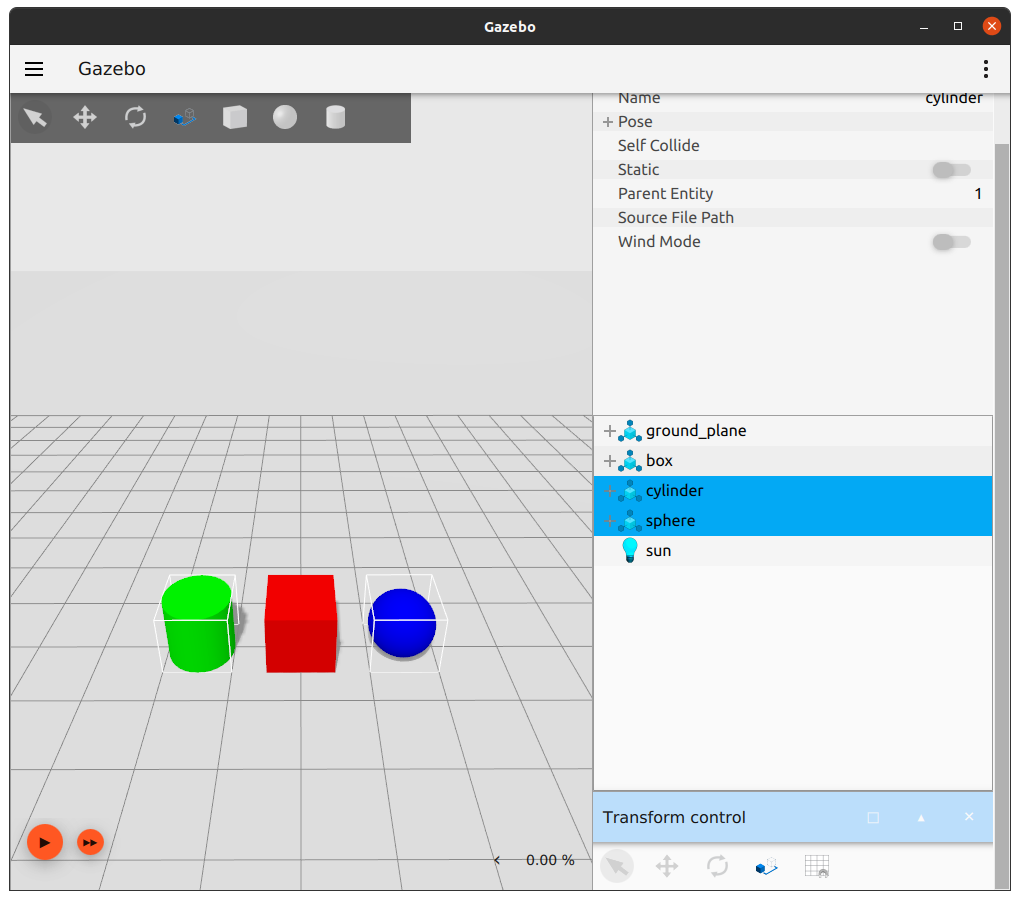Activate translate mode in top toolbar
Viewport: 1020px width, 900px height.
coord(85,118)
